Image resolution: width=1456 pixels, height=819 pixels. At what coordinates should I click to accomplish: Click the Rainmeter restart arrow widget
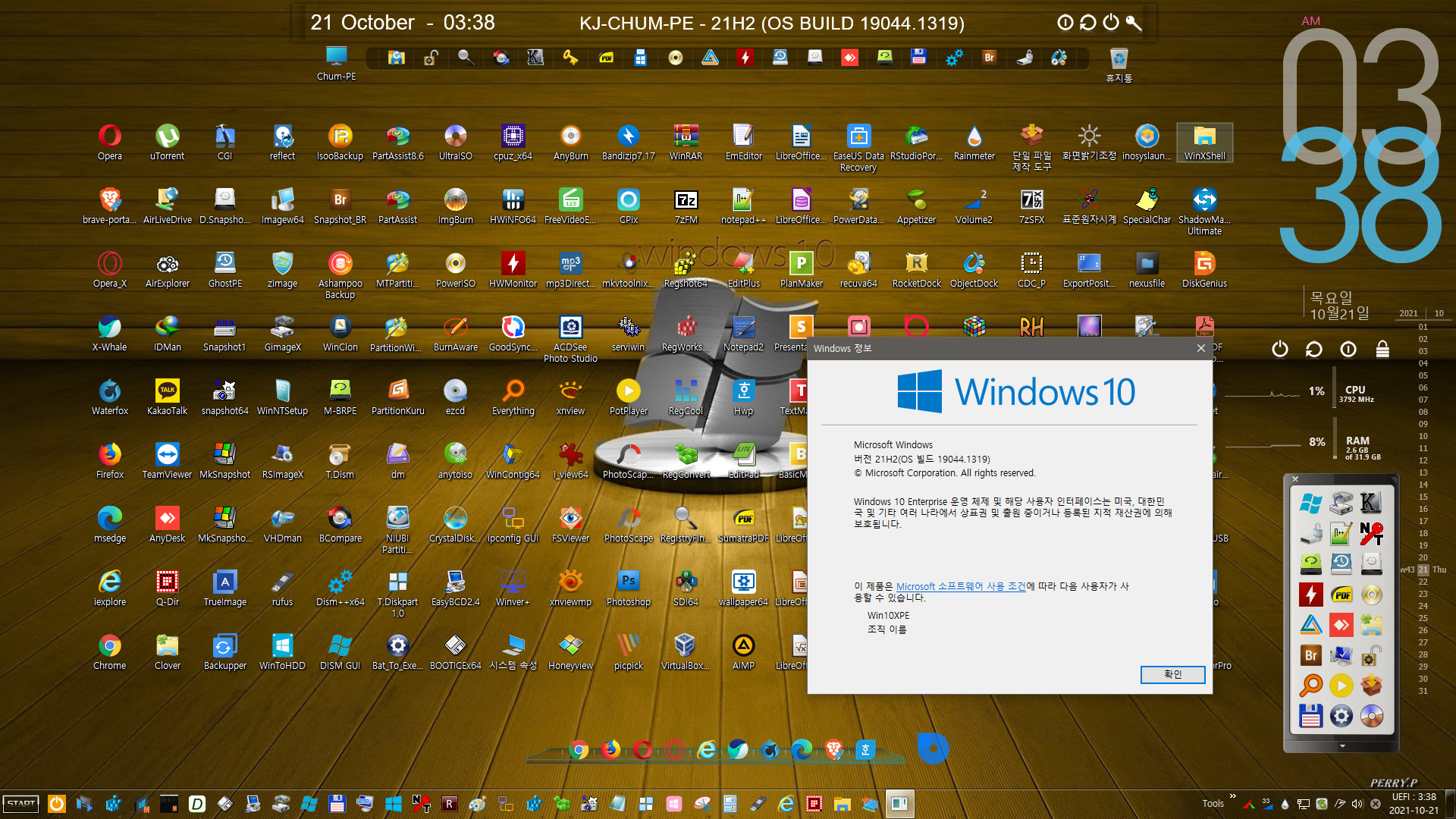pos(1313,349)
